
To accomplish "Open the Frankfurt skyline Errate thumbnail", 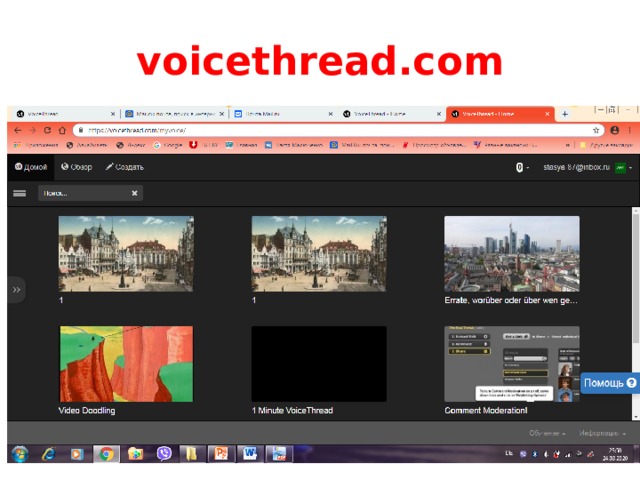I will 512,254.
